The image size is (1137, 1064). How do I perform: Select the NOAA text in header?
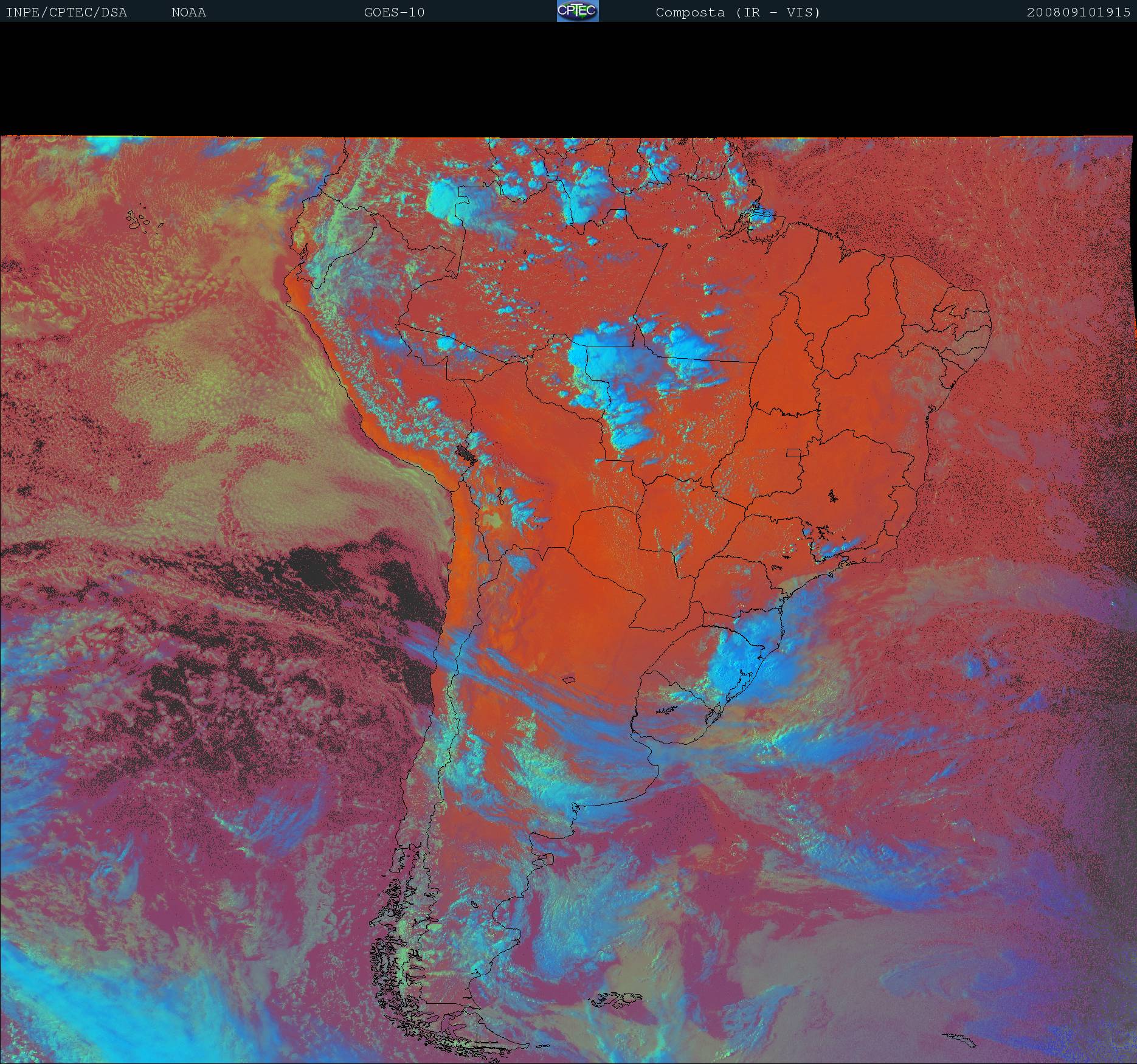pyautogui.click(x=188, y=12)
